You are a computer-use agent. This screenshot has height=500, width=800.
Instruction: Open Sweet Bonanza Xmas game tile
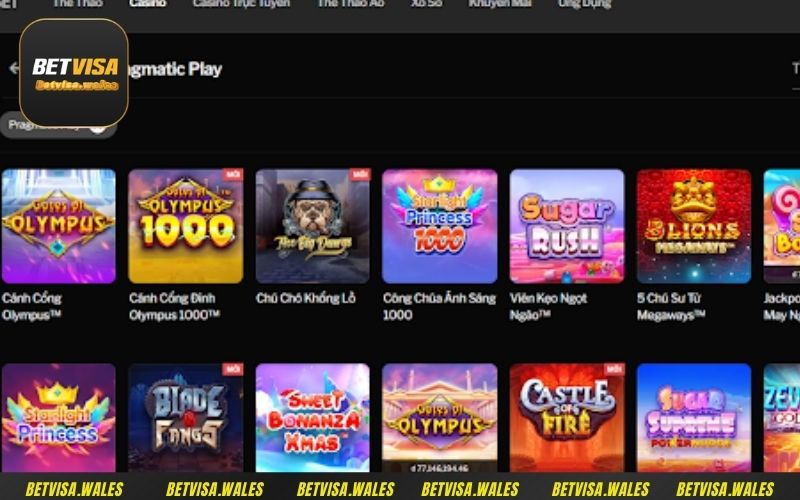[313, 417]
